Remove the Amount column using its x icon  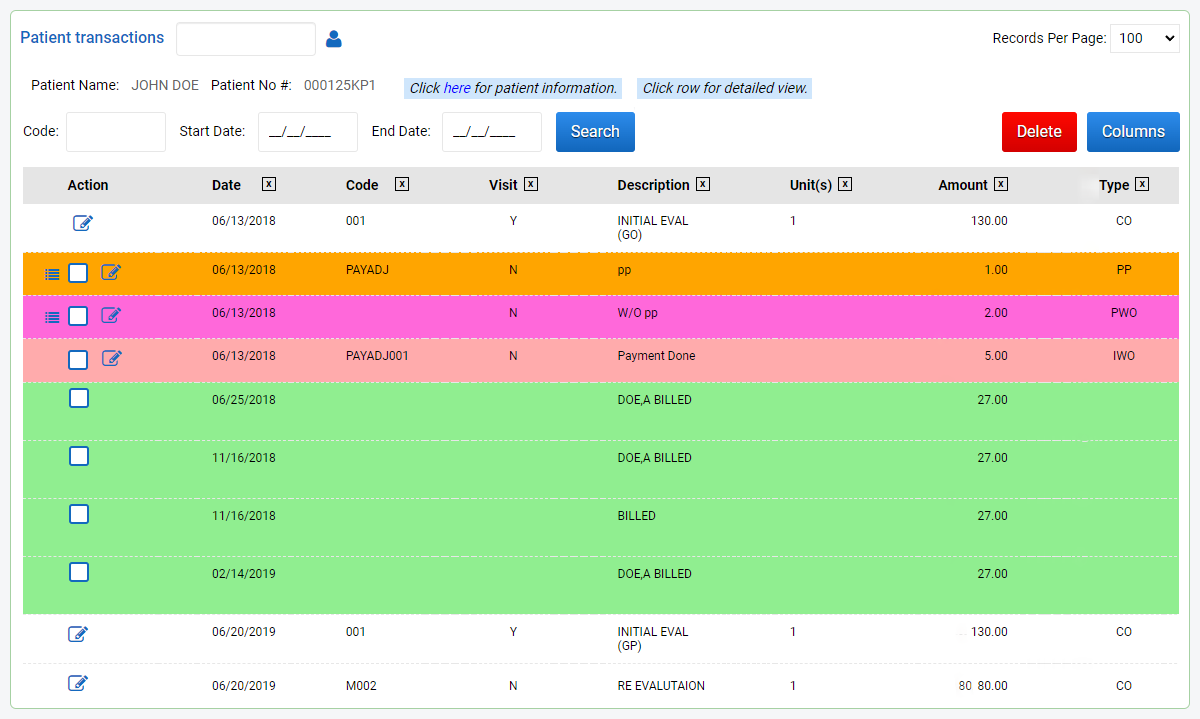[x=1000, y=184]
